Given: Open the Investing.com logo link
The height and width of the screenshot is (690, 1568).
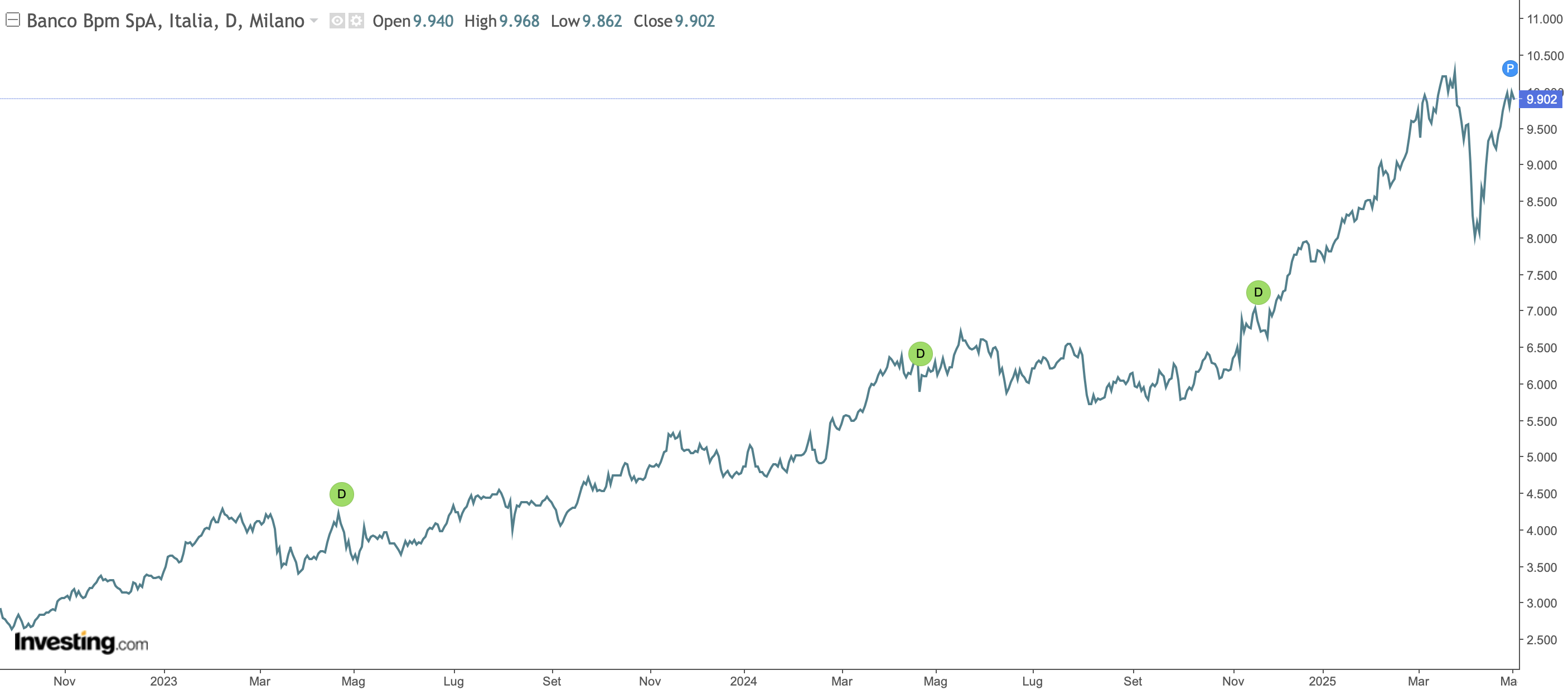Looking at the screenshot, I should pyautogui.click(x=81, y=642).
